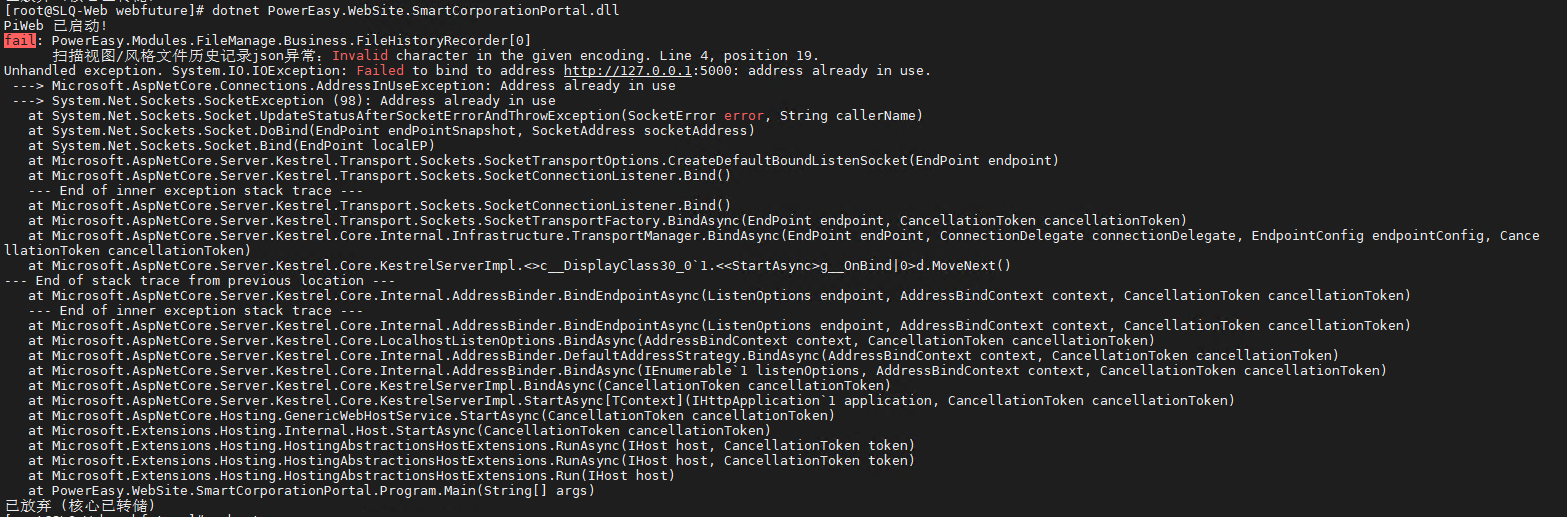This screenshot has height=517, width=1567.
Task: Click the SocketTransportFactory.BindAsync stack line
Action: pos(600,221)
